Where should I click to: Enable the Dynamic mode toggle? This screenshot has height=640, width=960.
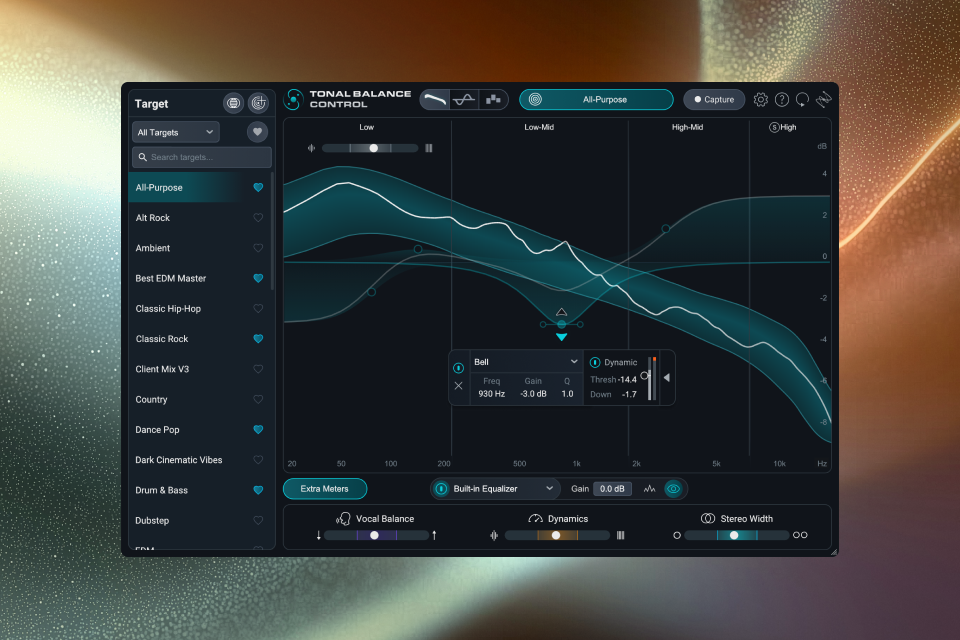(594, 363)
